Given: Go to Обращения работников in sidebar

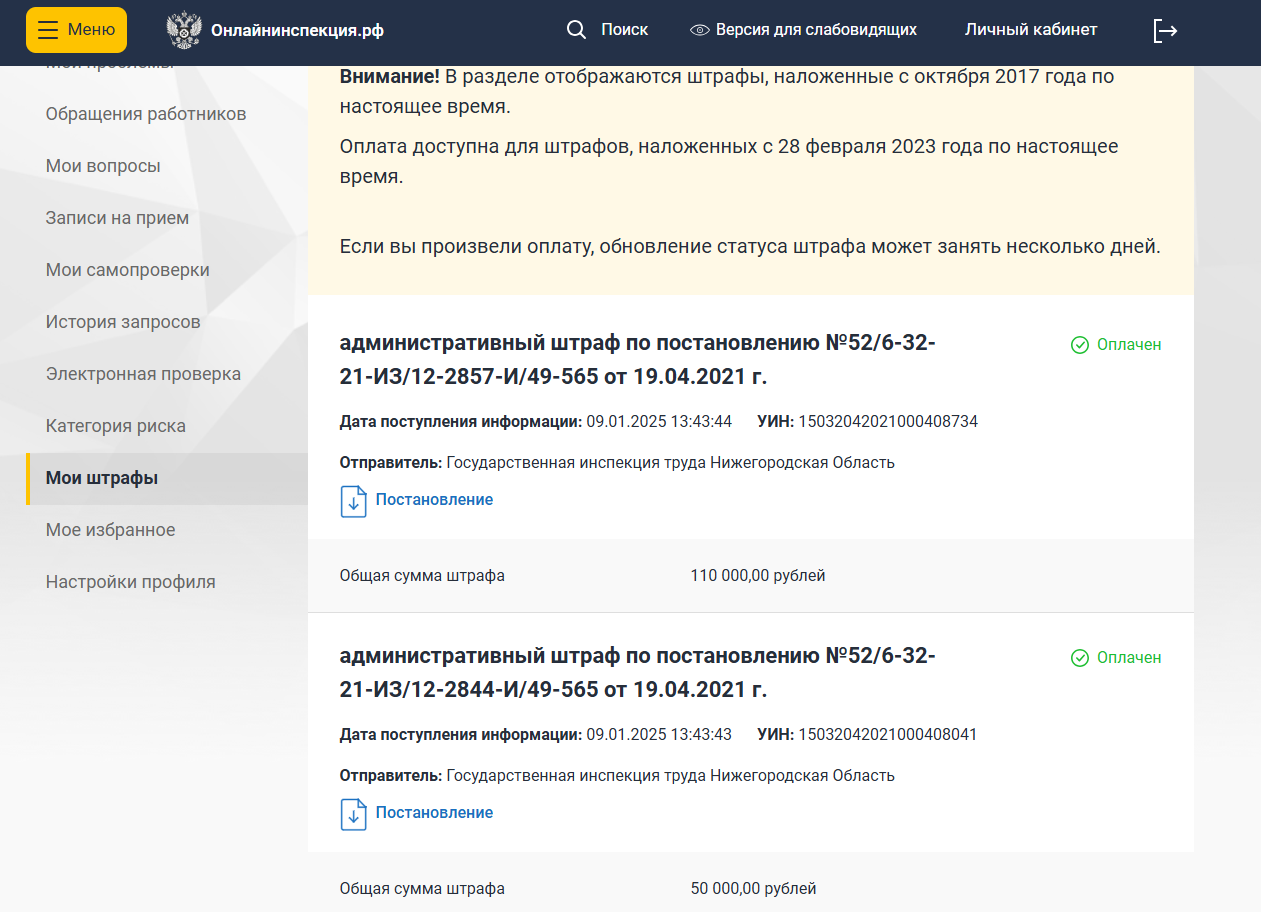Looking at the screenshot, I should pyautogui.click(x=146, y=114).
